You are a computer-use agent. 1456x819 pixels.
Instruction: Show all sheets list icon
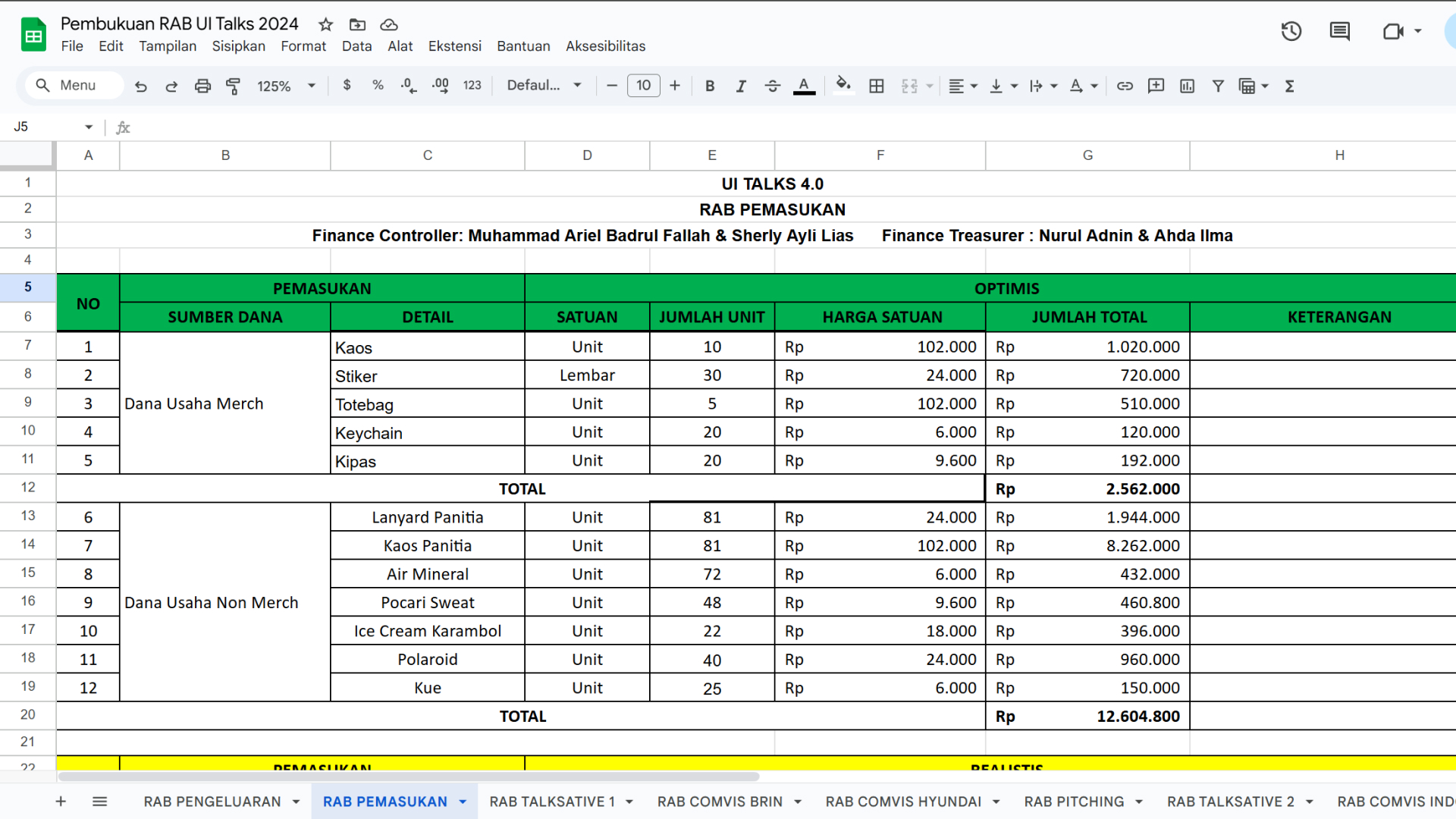99,802
